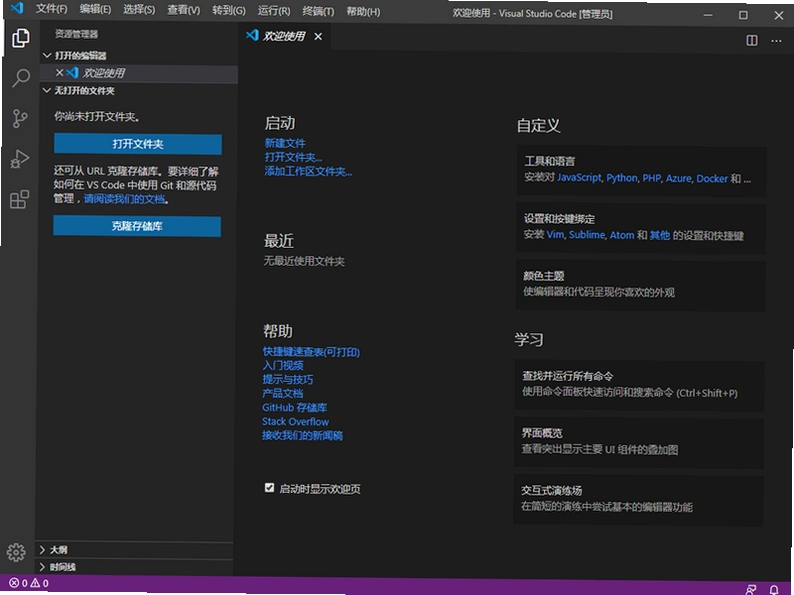The width and height of the screenshot is (794, 595).
Task: Click the PHP link in 工具和语言
Action: [x=652, y=178]
